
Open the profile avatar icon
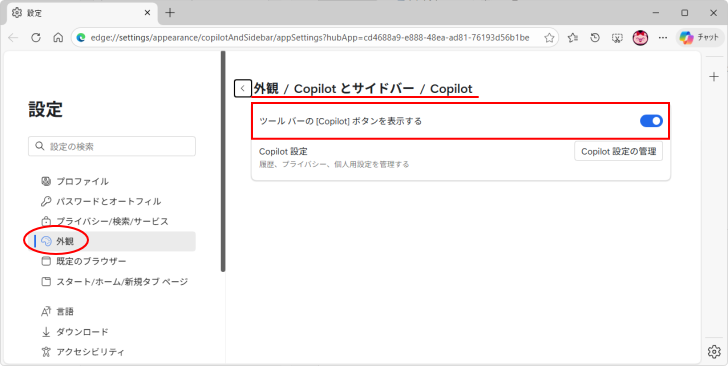[x=640, y=38]
